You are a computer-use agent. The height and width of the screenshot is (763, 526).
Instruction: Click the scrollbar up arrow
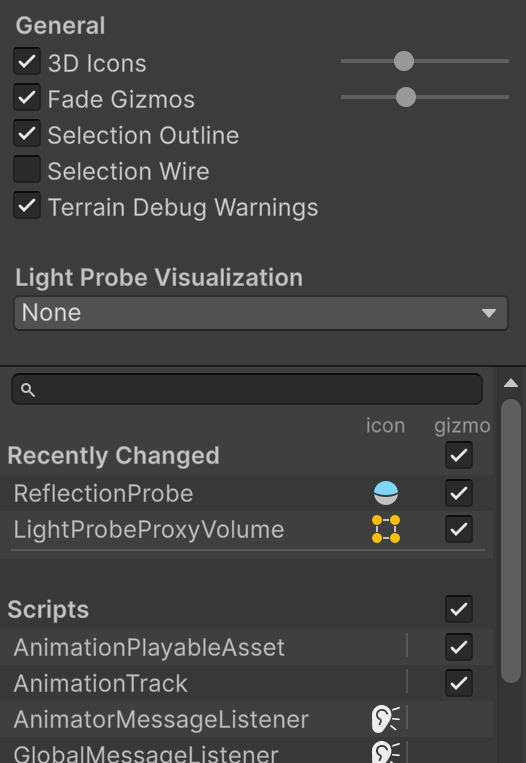coord(510,383)
